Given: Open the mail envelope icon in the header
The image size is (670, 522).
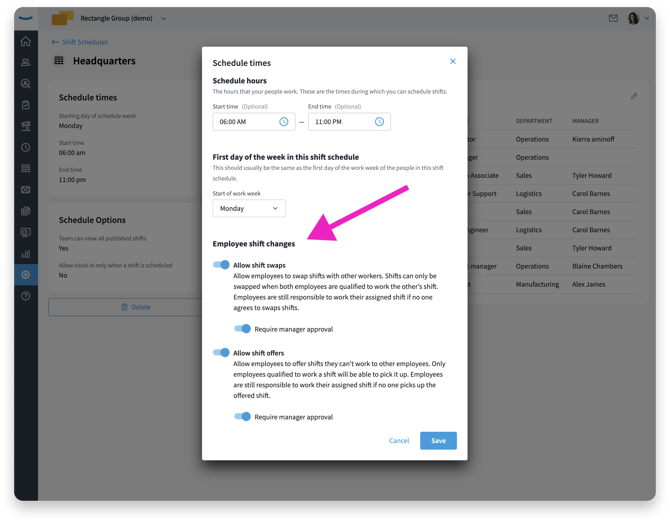Looking at the screenshot, I should pos(613,19).
